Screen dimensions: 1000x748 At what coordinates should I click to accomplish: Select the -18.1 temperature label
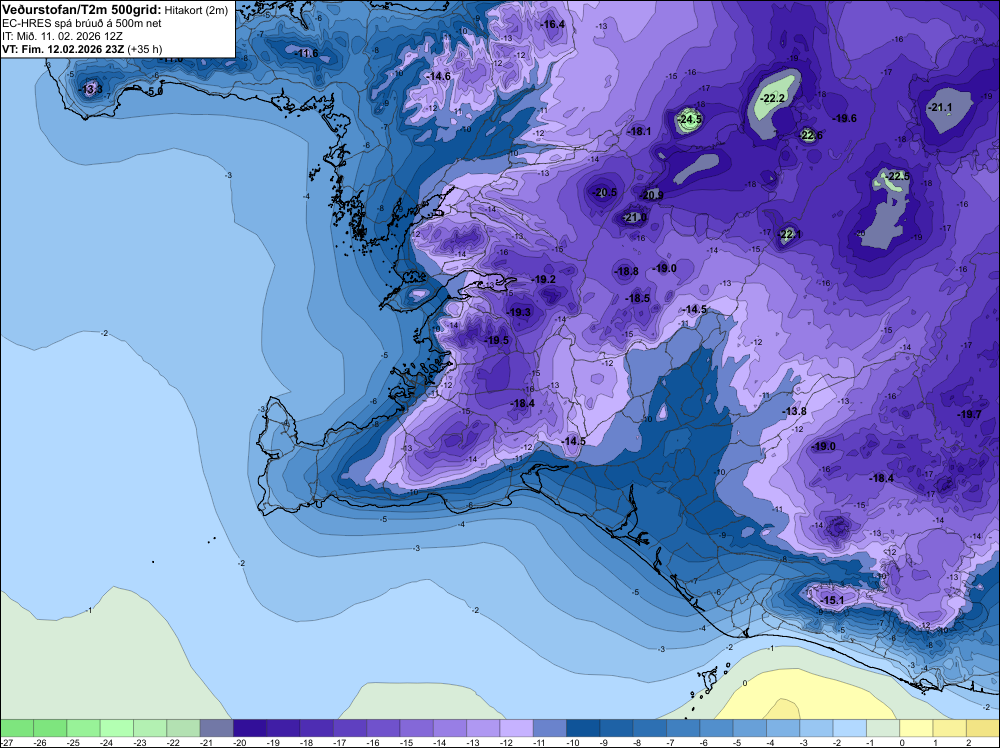[x=640, y=131]
